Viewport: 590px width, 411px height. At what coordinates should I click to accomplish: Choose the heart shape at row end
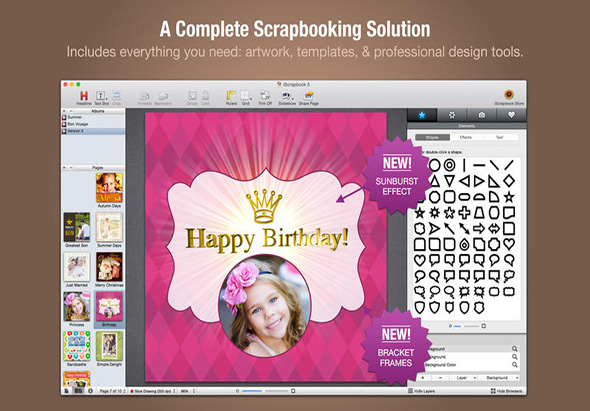click(x=509, y=244)
